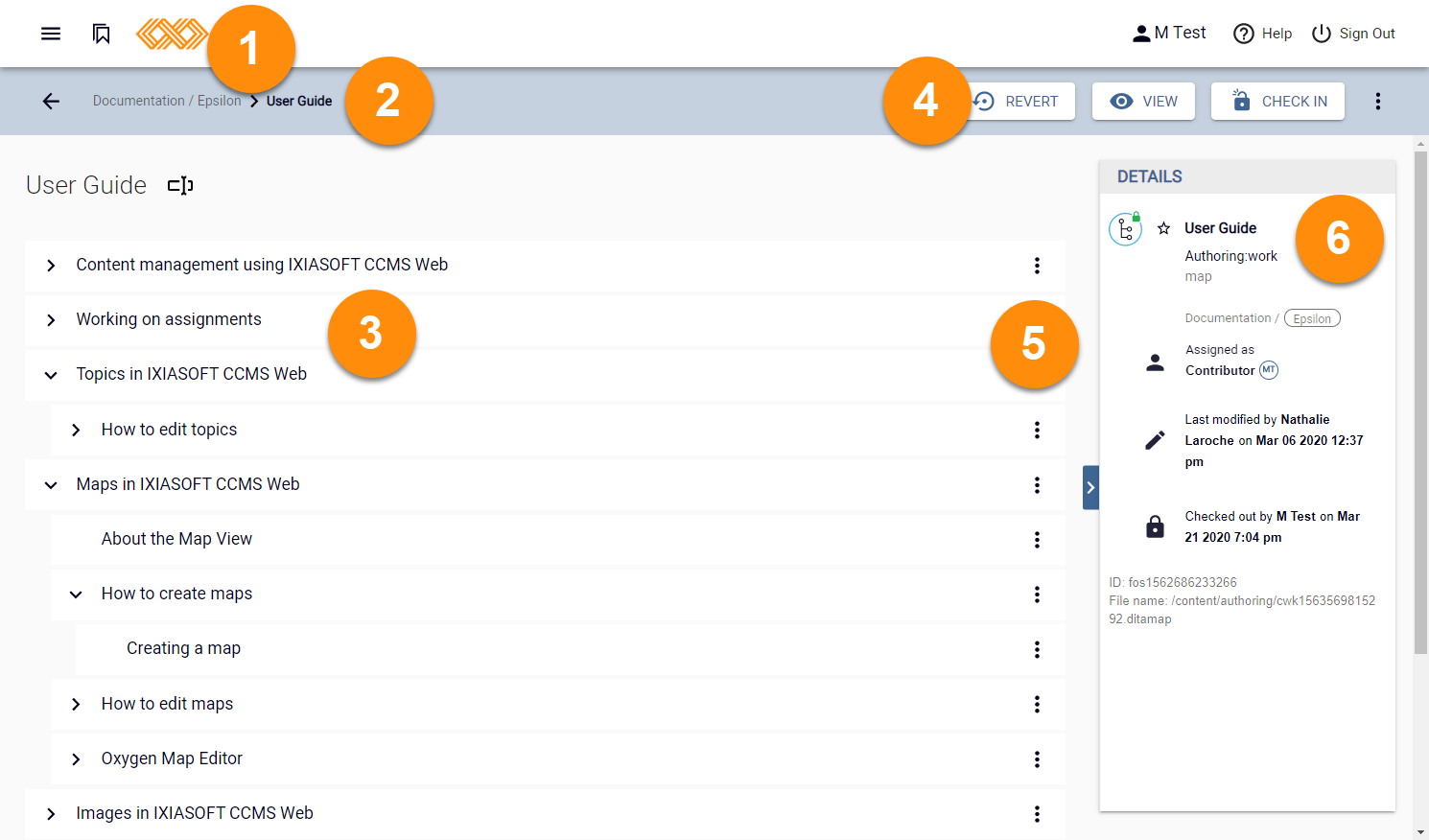
Task: Open options menu for Oxygen Map Editor
Action: pyautogui.click(x=1037, y=759)
